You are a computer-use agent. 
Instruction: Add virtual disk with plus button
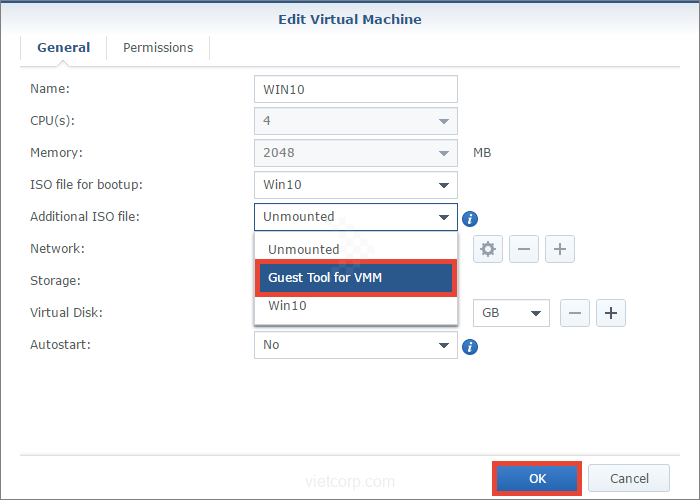(611, 313)
